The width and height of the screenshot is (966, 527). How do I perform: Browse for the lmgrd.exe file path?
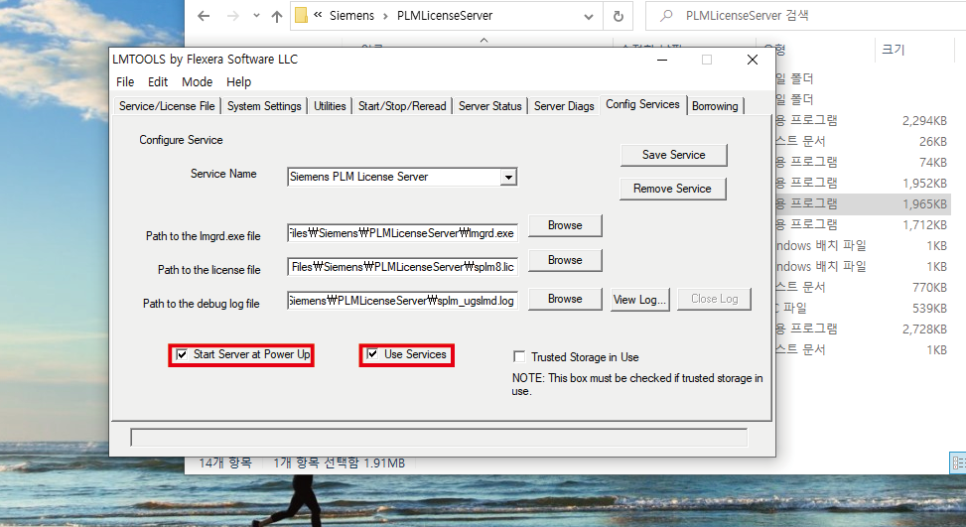coord(565,226)
